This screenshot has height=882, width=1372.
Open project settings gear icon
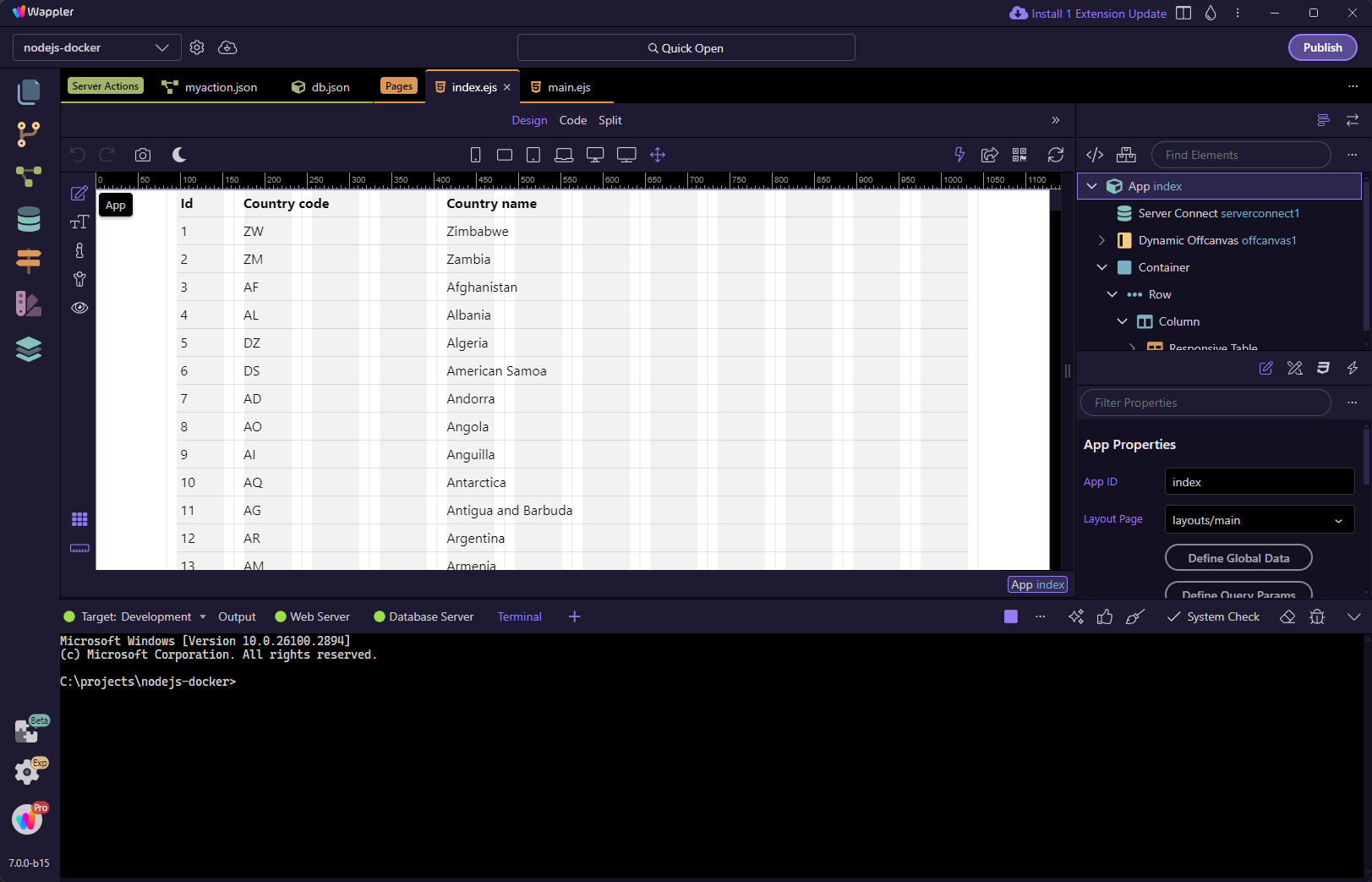(197, 47)
